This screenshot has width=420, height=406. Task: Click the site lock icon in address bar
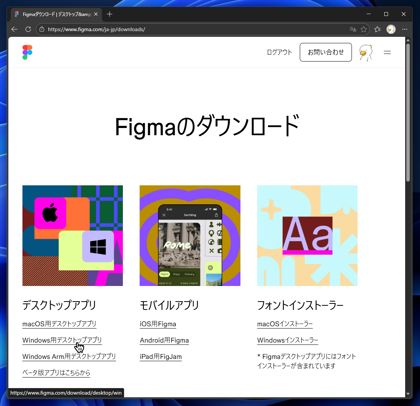click(x=42, y=29)
